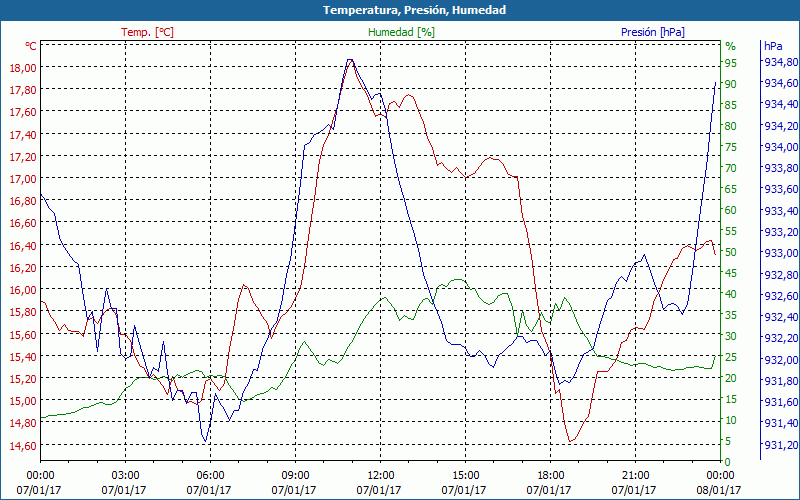Click the °C unit label on left axis
Viewport: 800px width, 500px height.
[30, 46]
